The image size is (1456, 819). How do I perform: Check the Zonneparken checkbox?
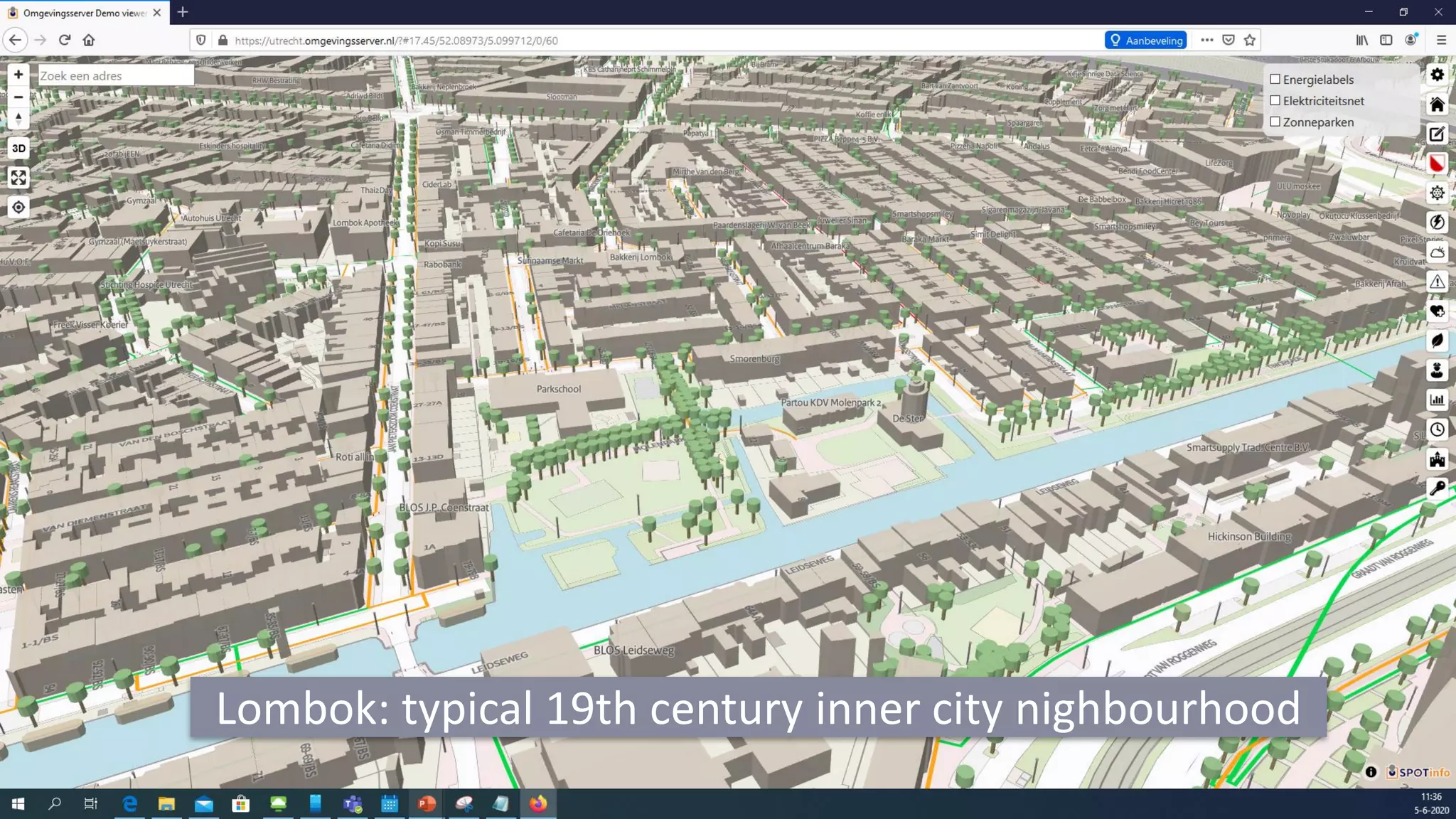pyautogui.click(x=1275, y=122)
